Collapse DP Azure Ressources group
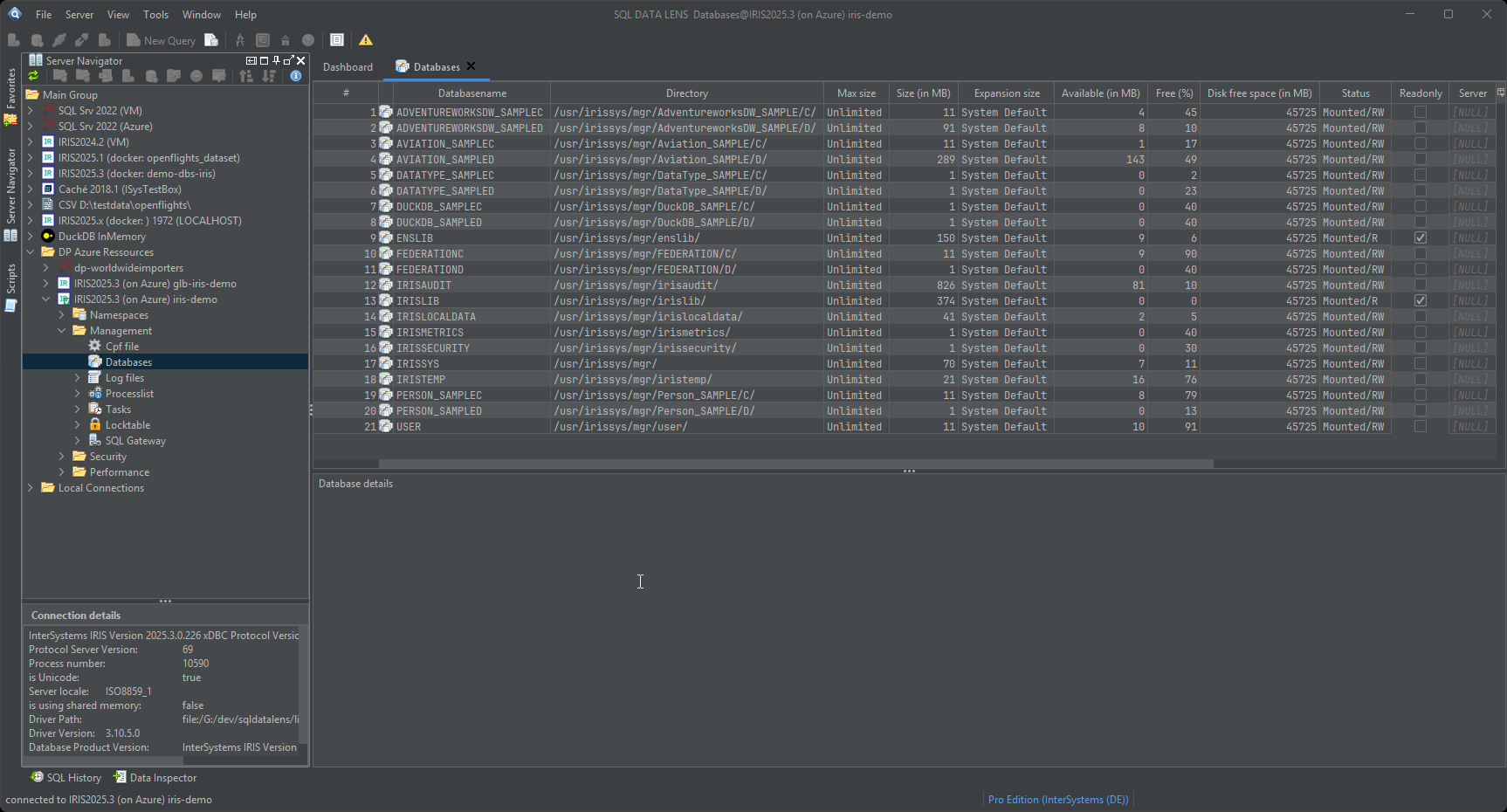This screenshot has width=1507, height=812. click(31, 252)
